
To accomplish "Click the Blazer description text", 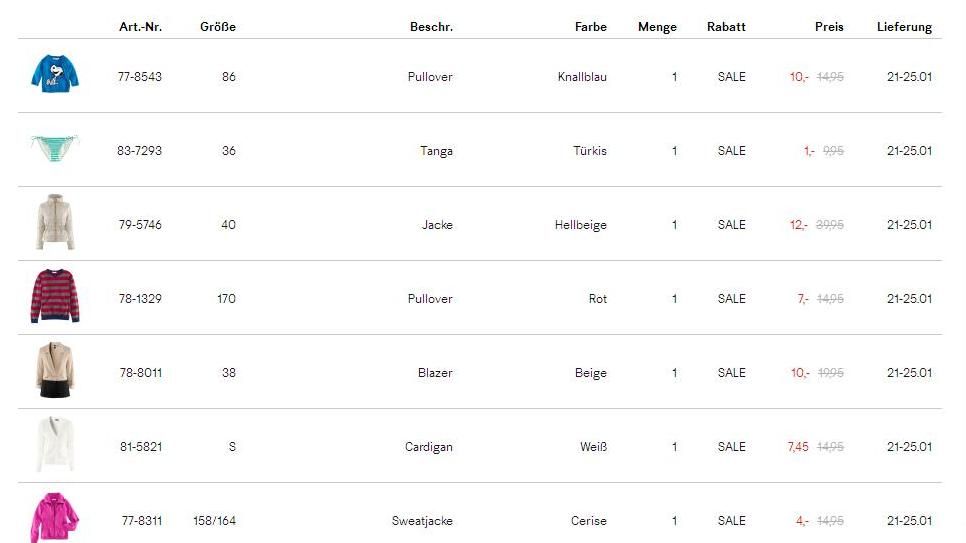I will 435,373.
